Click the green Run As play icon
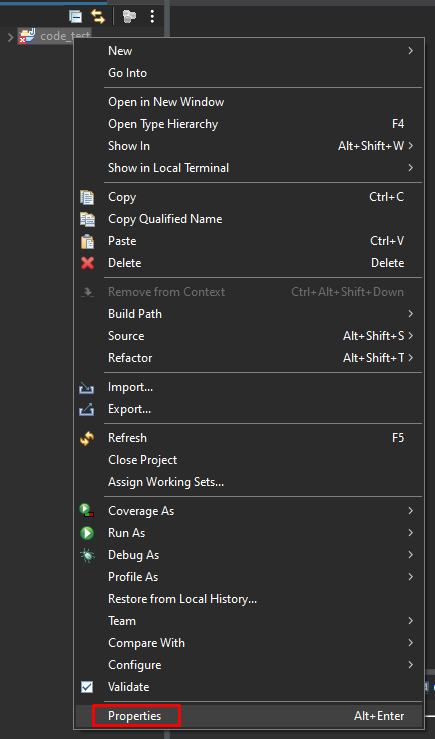Viewport: 435px width, 739px height. point(87,533)
